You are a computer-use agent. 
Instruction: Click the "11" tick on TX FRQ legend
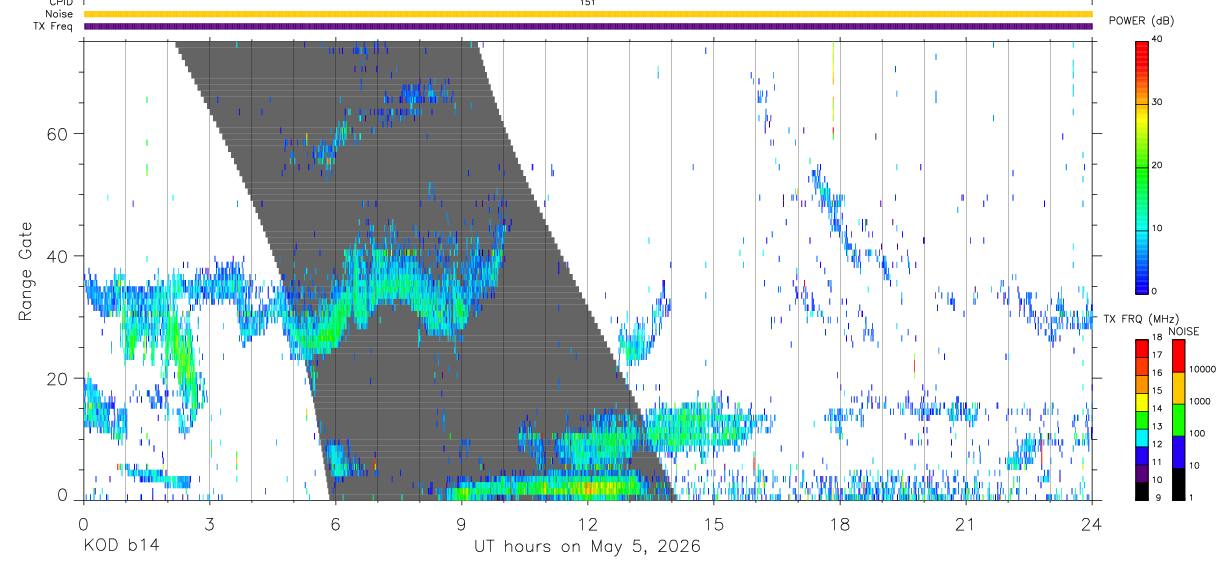tap(1157, 462)
